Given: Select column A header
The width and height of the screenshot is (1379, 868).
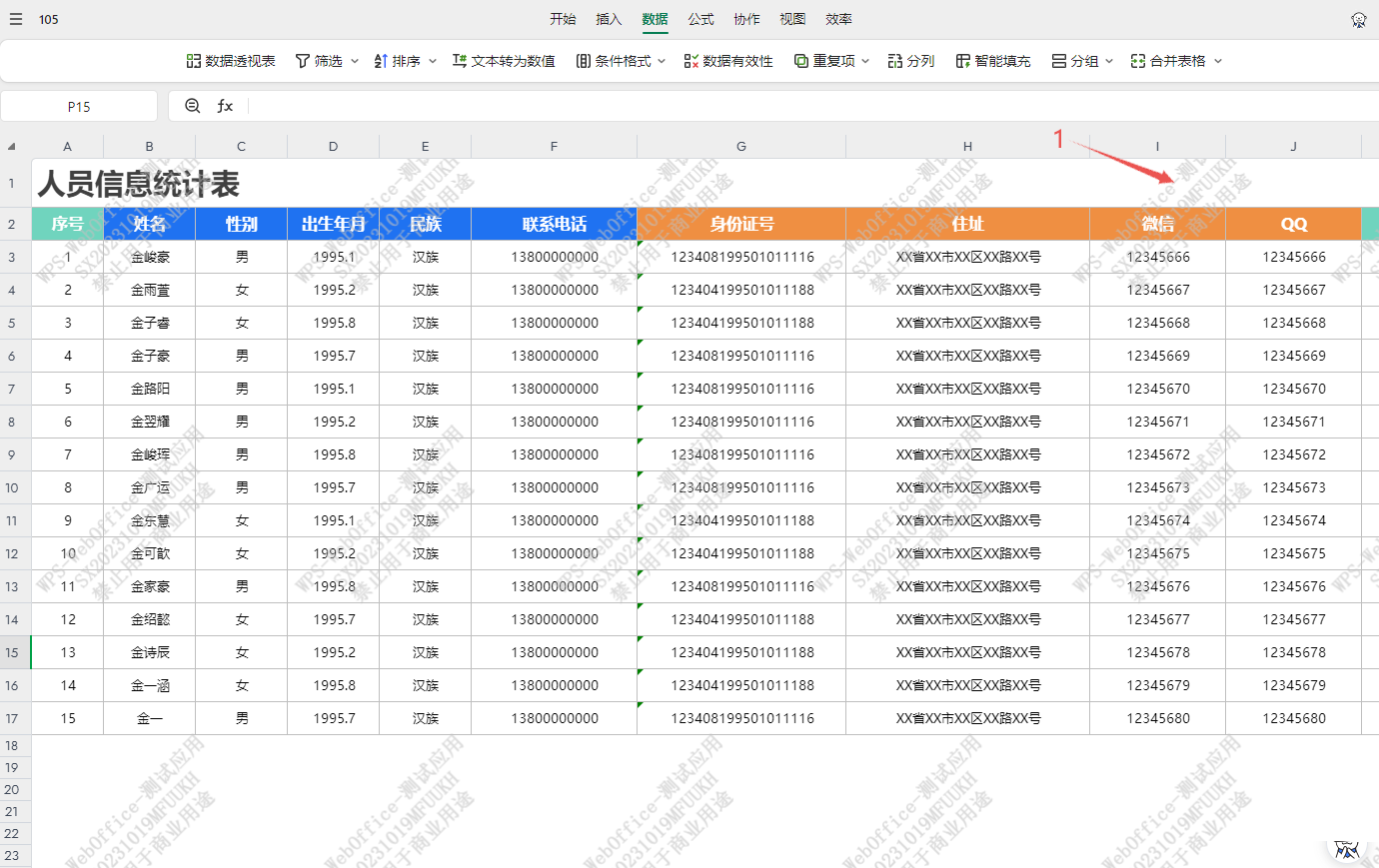Looking at the screenshot, I should tap(67, 146).
